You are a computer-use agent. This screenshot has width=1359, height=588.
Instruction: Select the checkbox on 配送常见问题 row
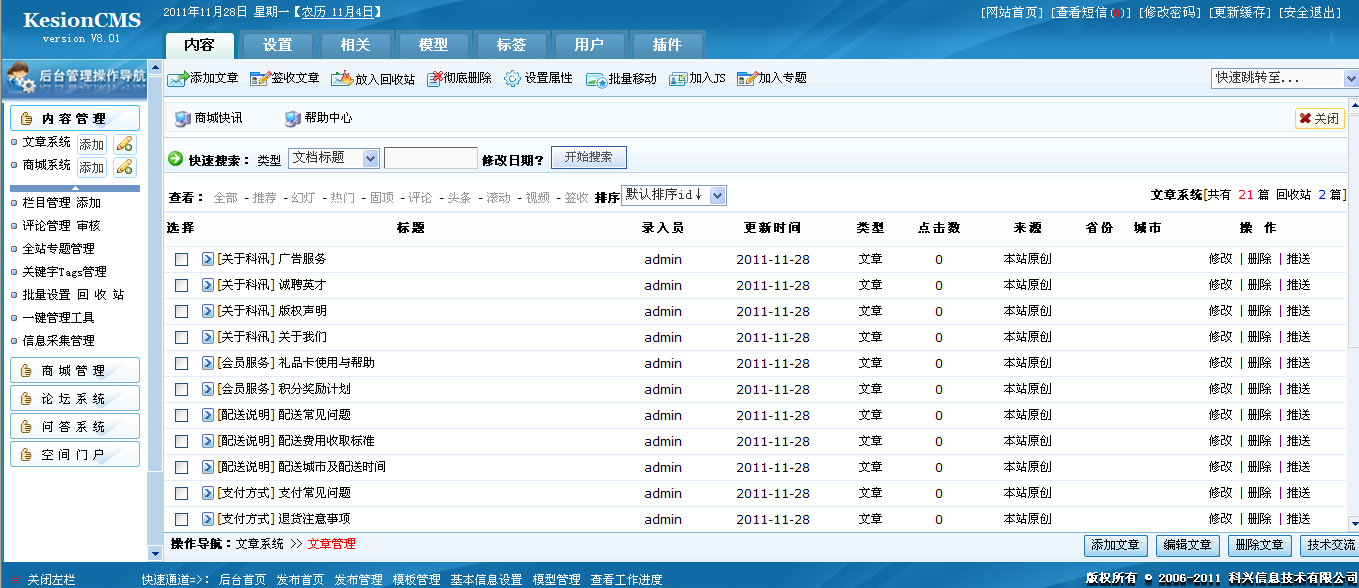click(179, 415)
